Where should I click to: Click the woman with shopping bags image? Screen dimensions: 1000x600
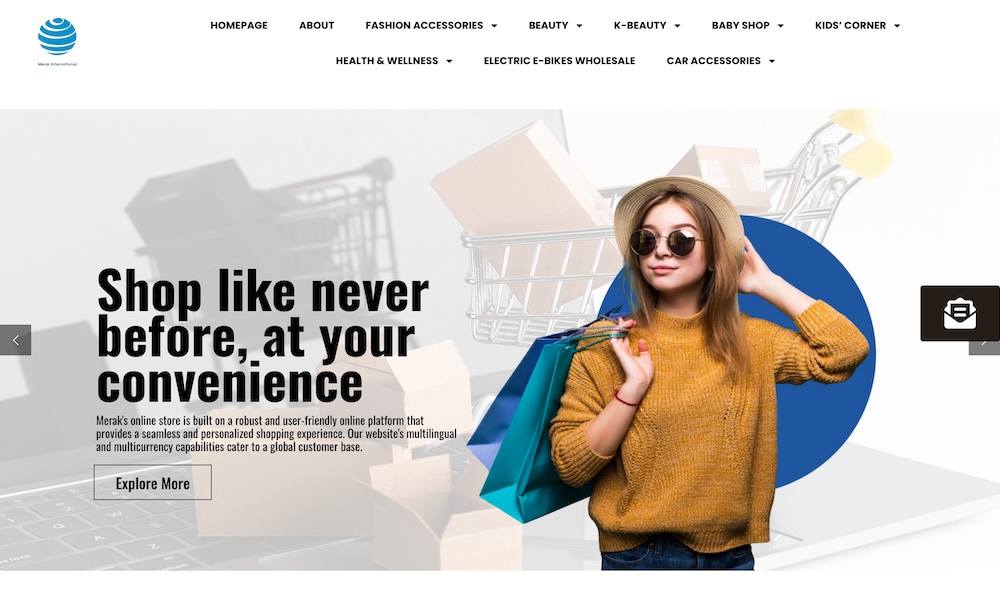coord(676,373)
